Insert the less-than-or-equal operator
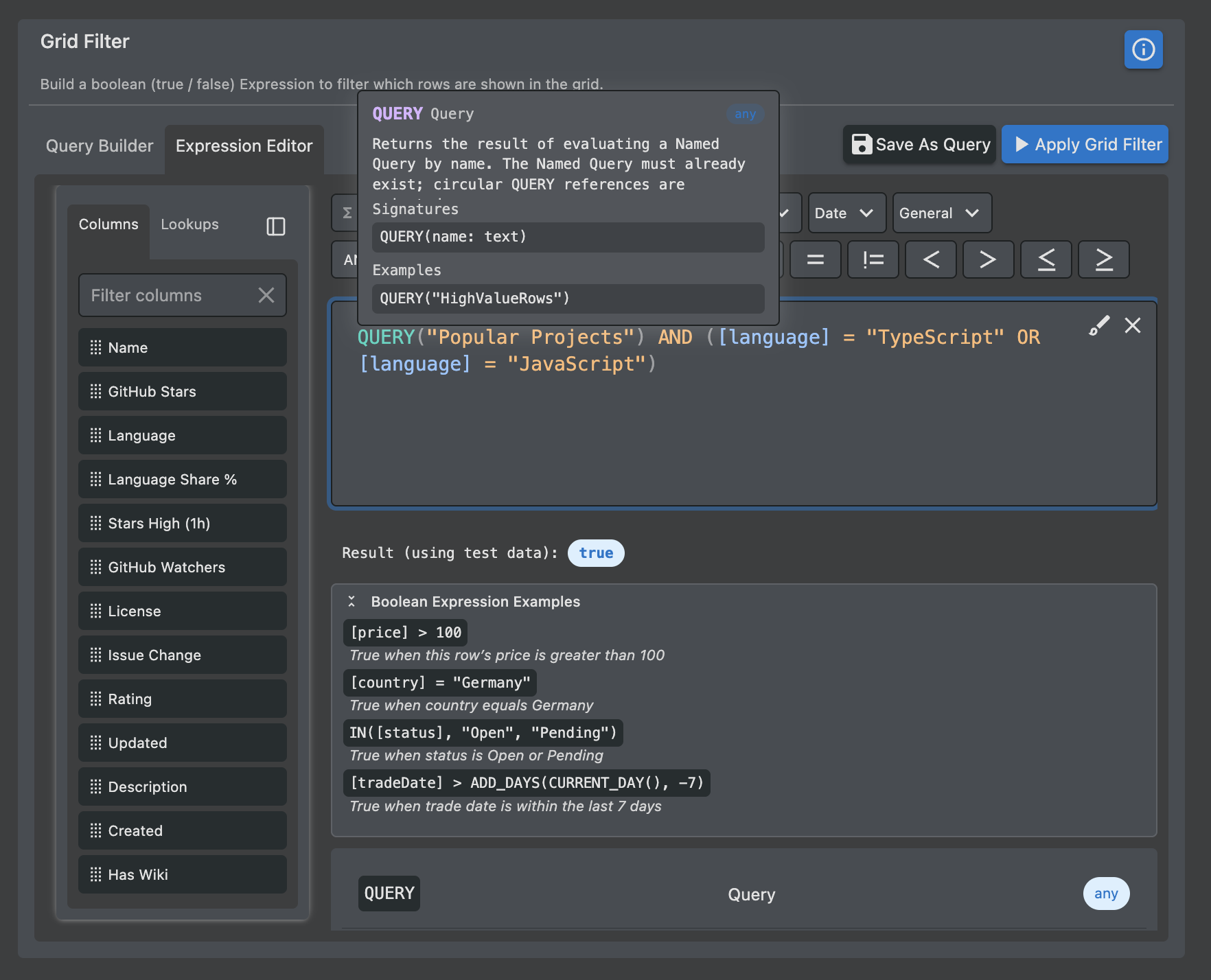This screenshot has height=980, width=1211. (1046, 259)
